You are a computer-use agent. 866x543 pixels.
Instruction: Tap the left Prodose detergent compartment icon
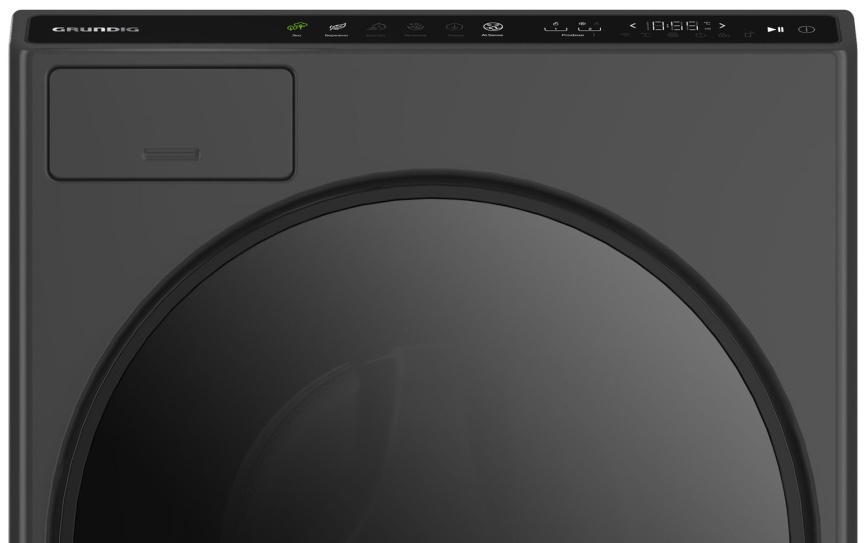[x=555, y=26]
